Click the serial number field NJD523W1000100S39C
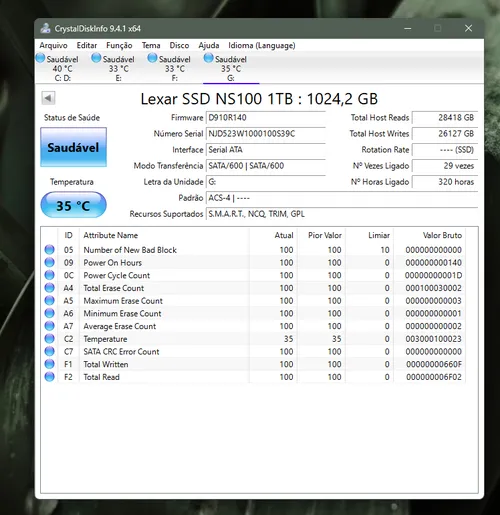The image size is (500, 515). tap(266, 134)
